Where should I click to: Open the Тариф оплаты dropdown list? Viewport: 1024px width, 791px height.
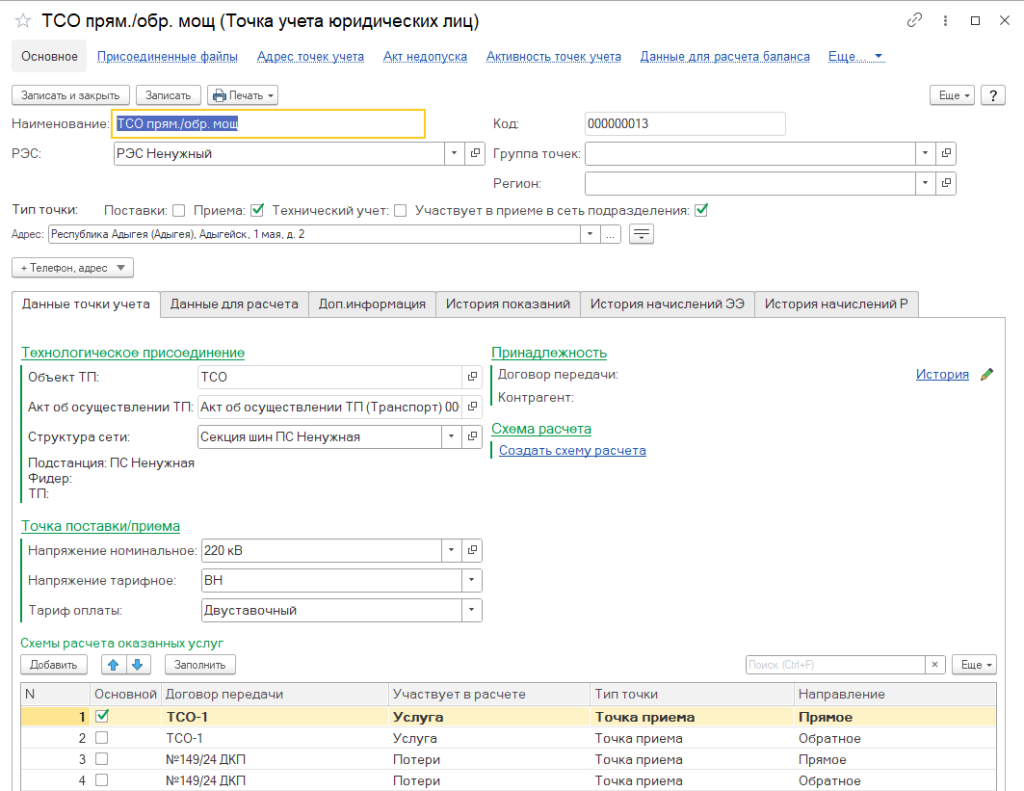click(x=472, y=610)
